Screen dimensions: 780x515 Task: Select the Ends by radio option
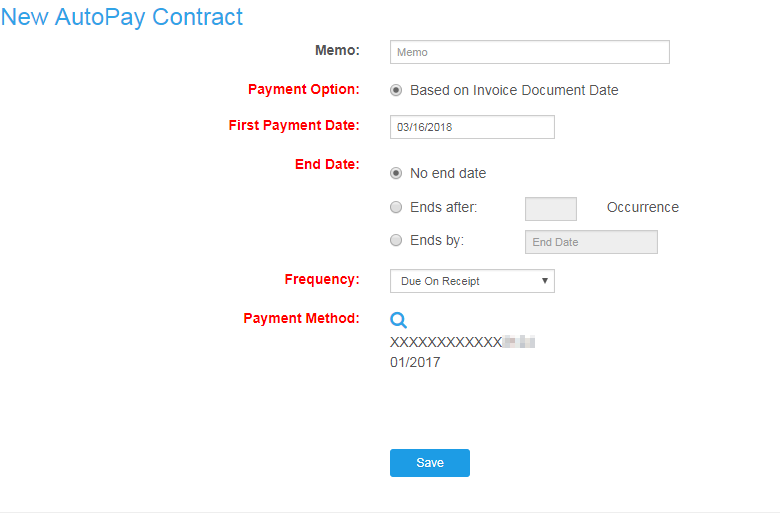click(396, 240)
